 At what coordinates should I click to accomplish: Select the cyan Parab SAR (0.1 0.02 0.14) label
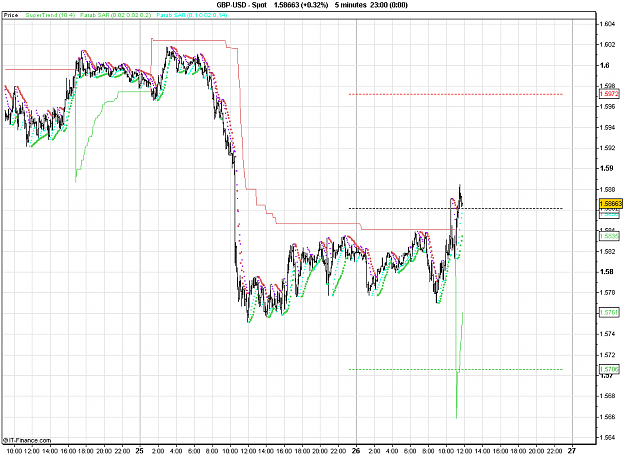click(x=192, y=15)
